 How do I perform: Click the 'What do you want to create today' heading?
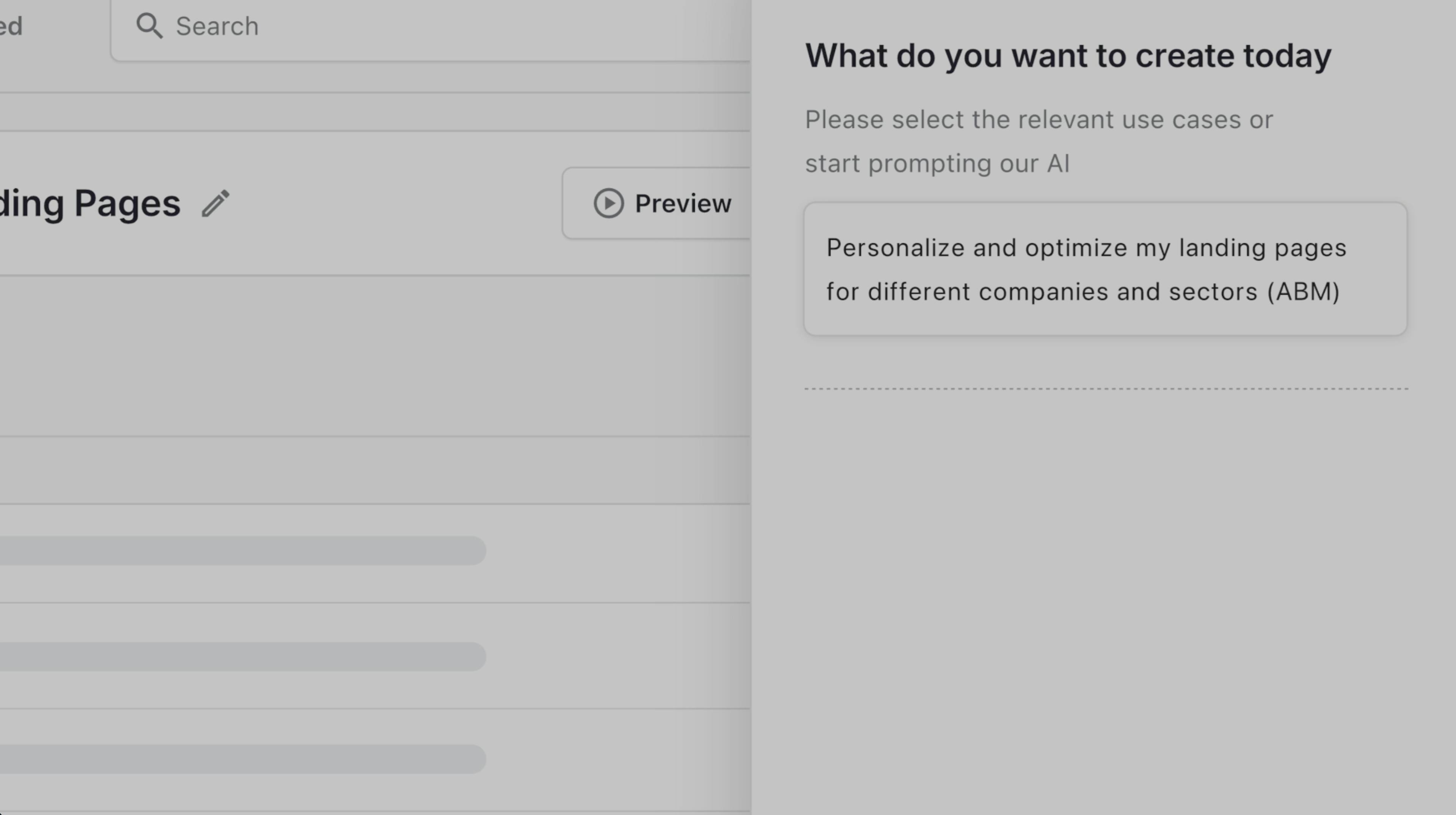click(x=1068, y=56)
